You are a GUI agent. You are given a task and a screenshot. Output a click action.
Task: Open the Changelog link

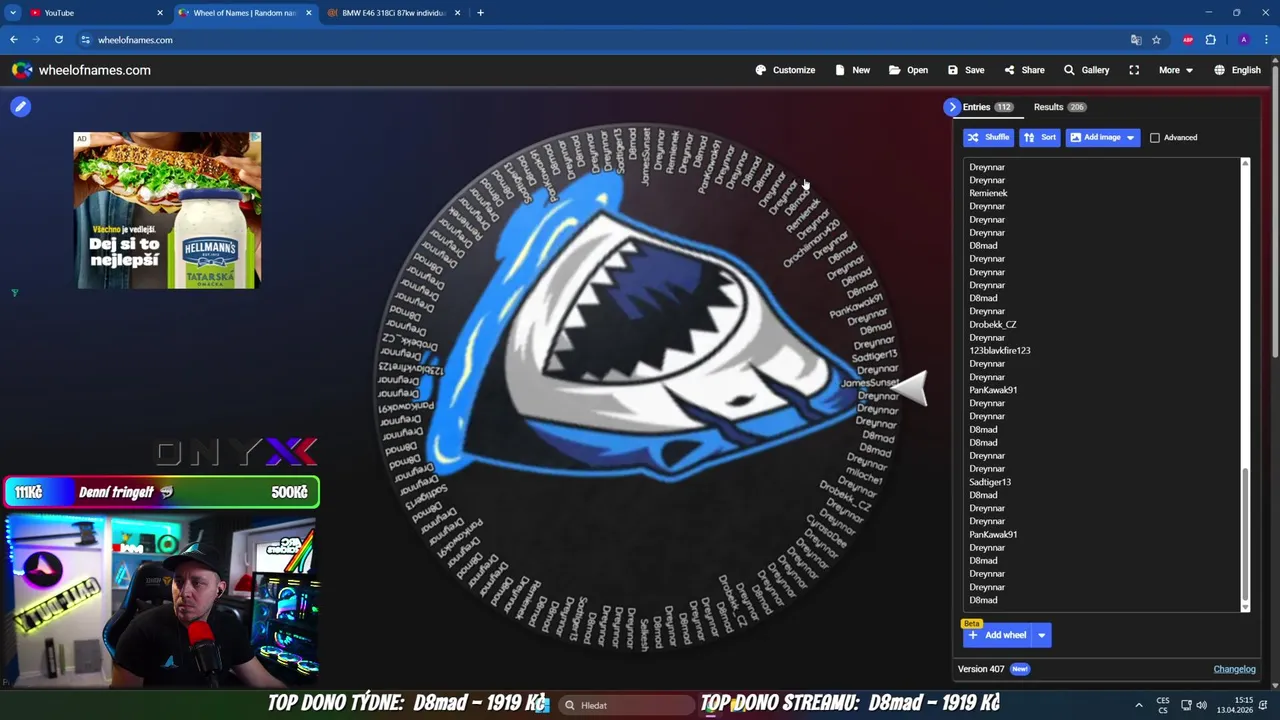(1234, 669)
